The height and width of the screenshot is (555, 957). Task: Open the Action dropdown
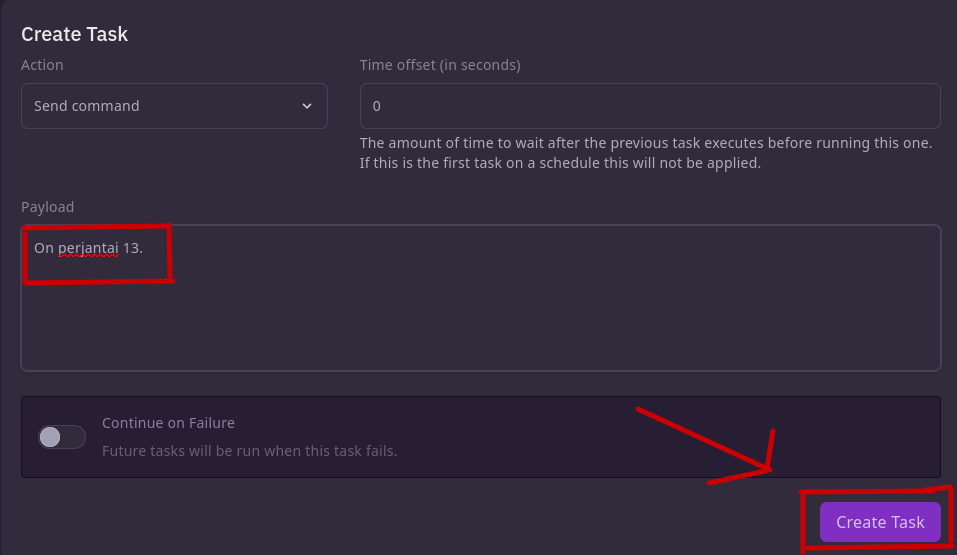pyautogui.click(x=174, y=106)
